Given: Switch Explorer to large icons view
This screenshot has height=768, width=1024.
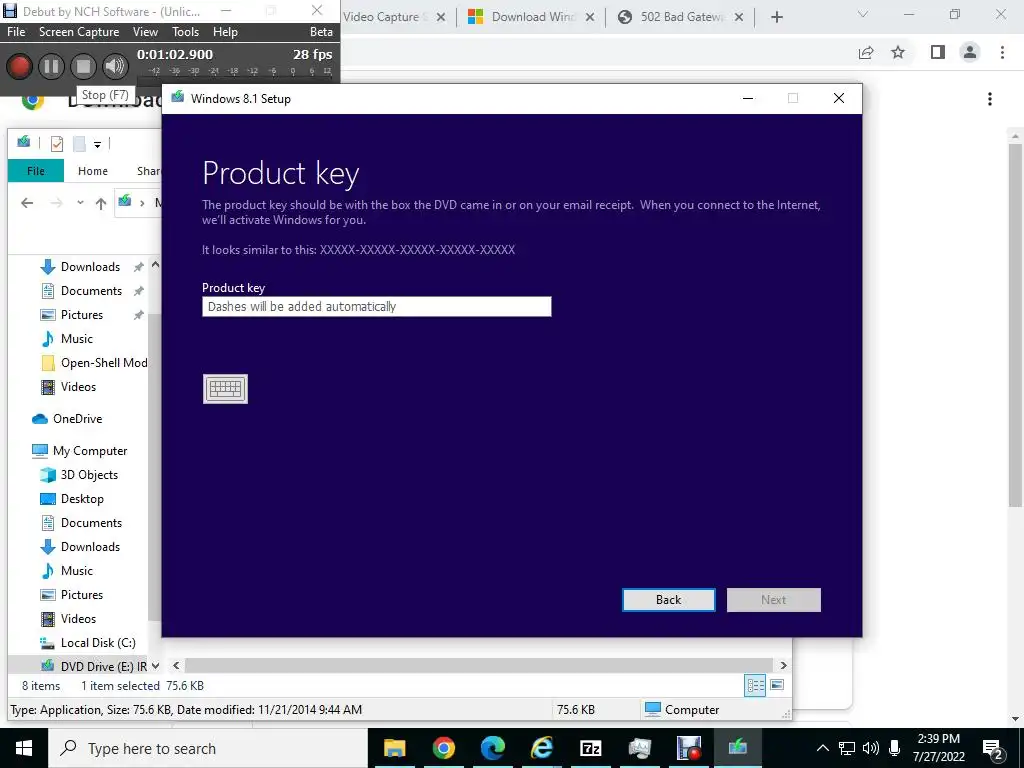Looking at the screenshot, I should 776,685.
